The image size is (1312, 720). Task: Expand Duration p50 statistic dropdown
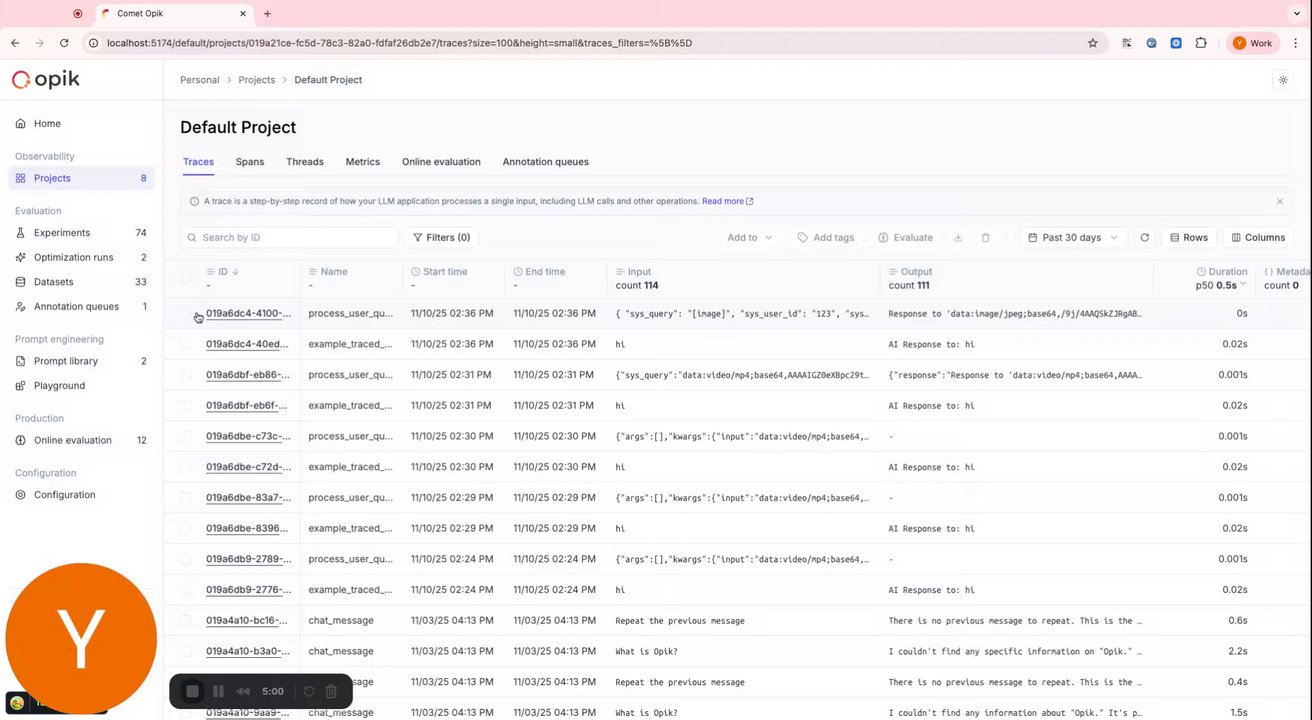click(x=1222, y=285)
